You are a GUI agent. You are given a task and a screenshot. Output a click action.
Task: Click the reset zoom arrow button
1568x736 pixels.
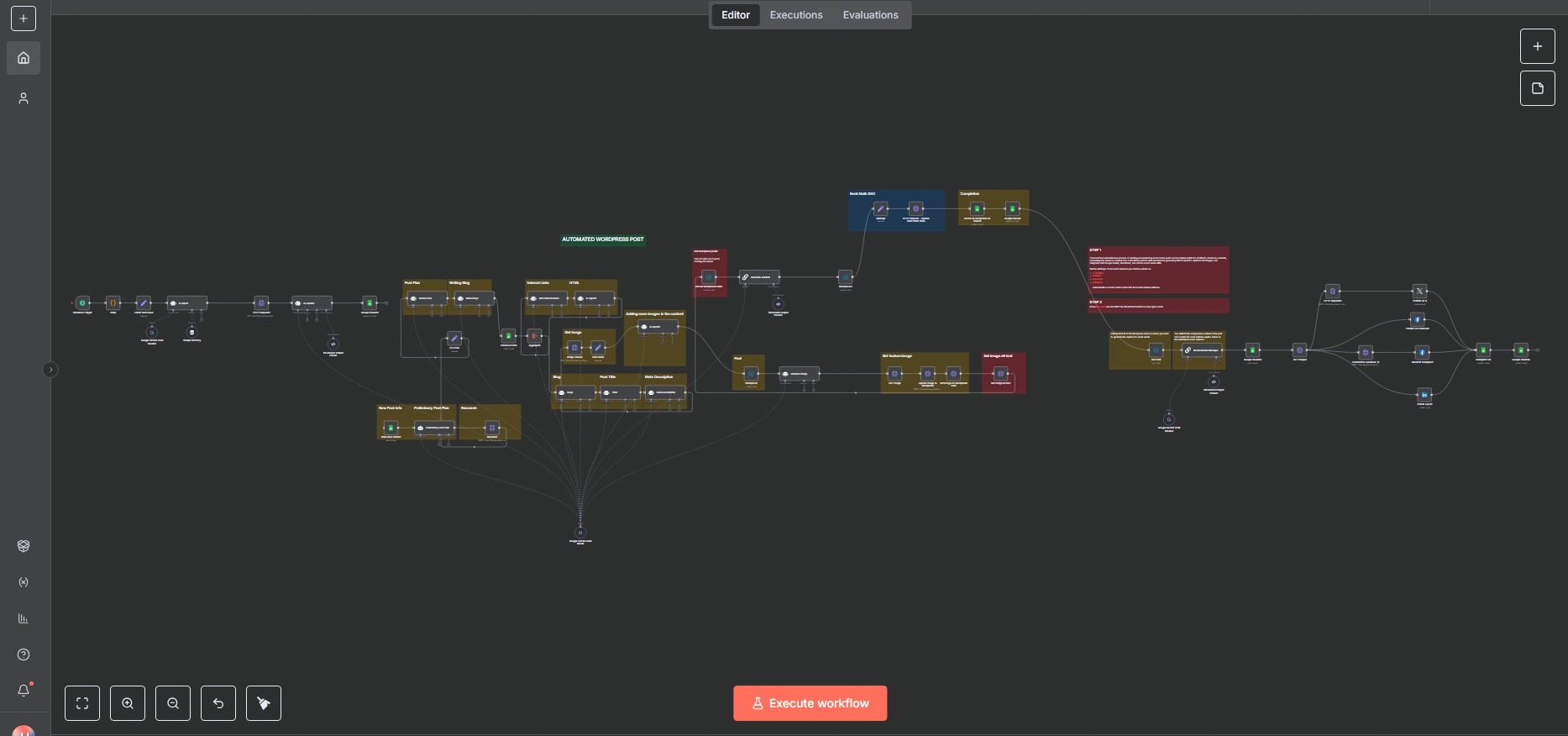click(x=218, y=703)
